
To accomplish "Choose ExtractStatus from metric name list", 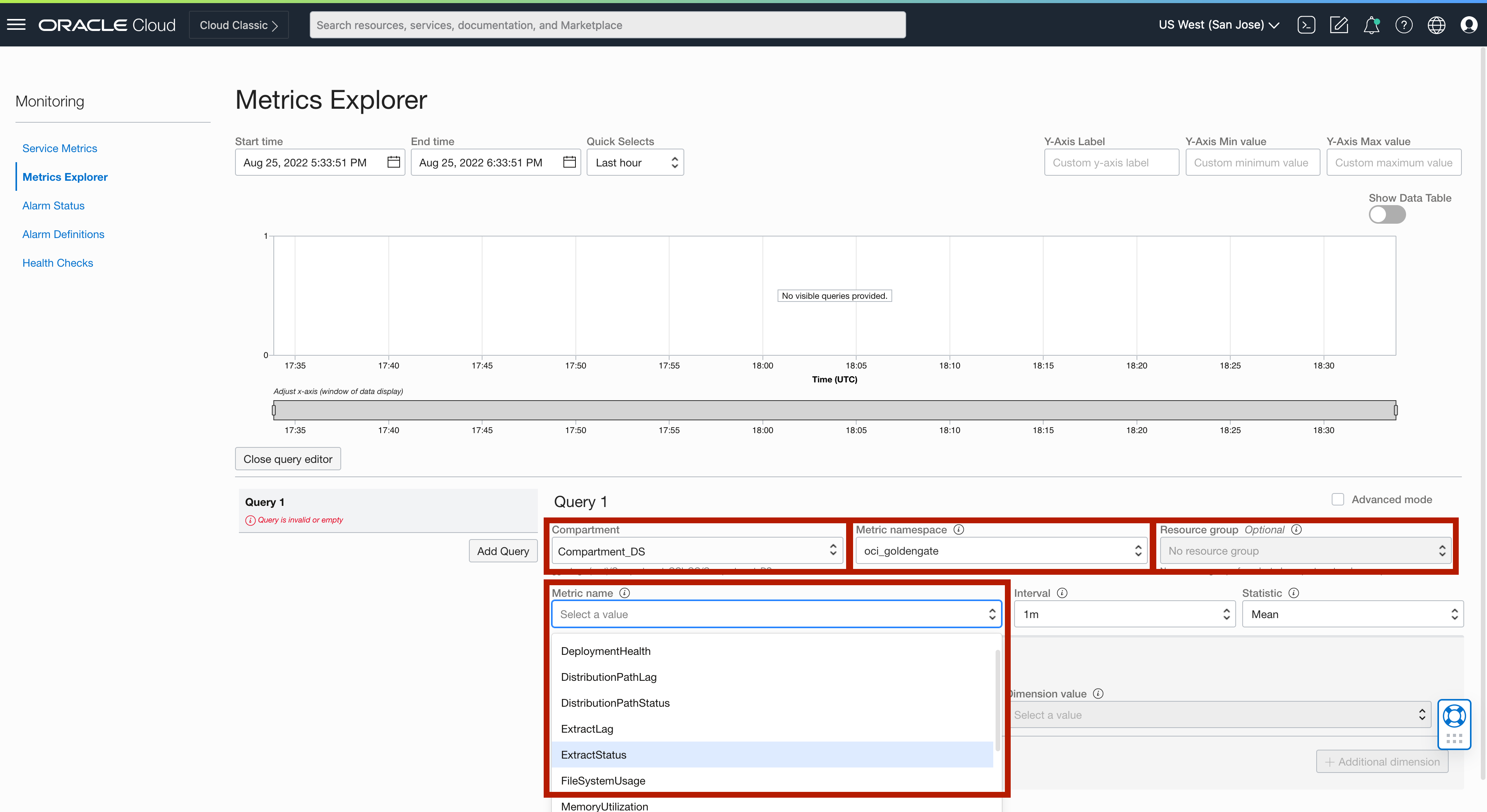I will [593, 755].
